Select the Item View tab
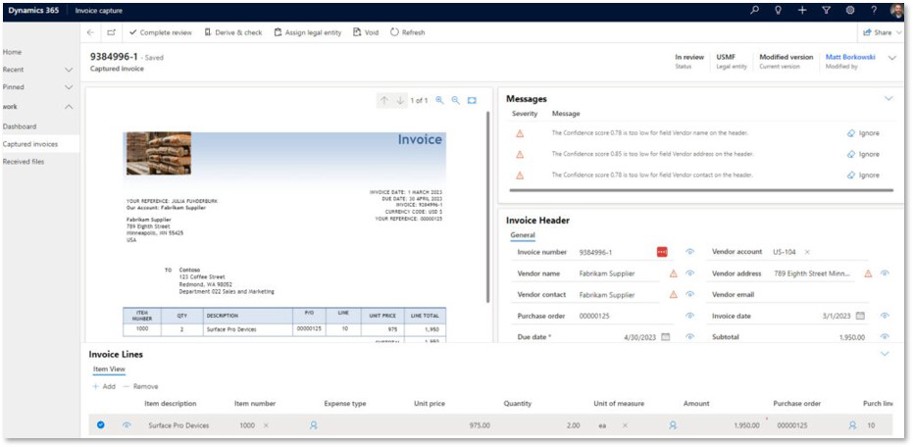The width and height of the screenshot is (913, 447). (x=109, y=369)
